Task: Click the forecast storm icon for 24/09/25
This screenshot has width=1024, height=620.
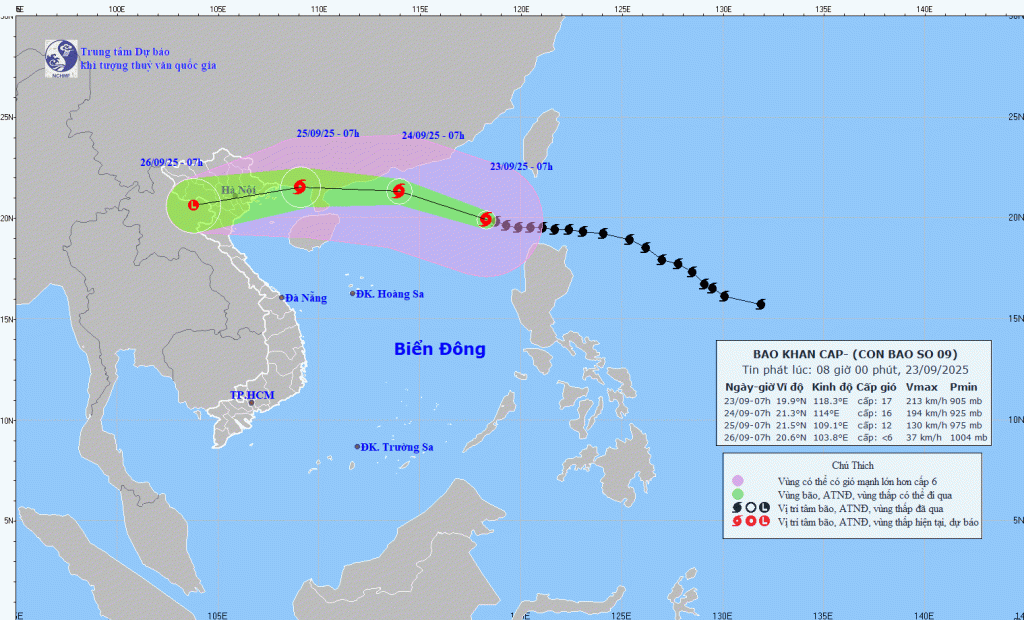Action: pyautogui.click(x=399, y=190)
